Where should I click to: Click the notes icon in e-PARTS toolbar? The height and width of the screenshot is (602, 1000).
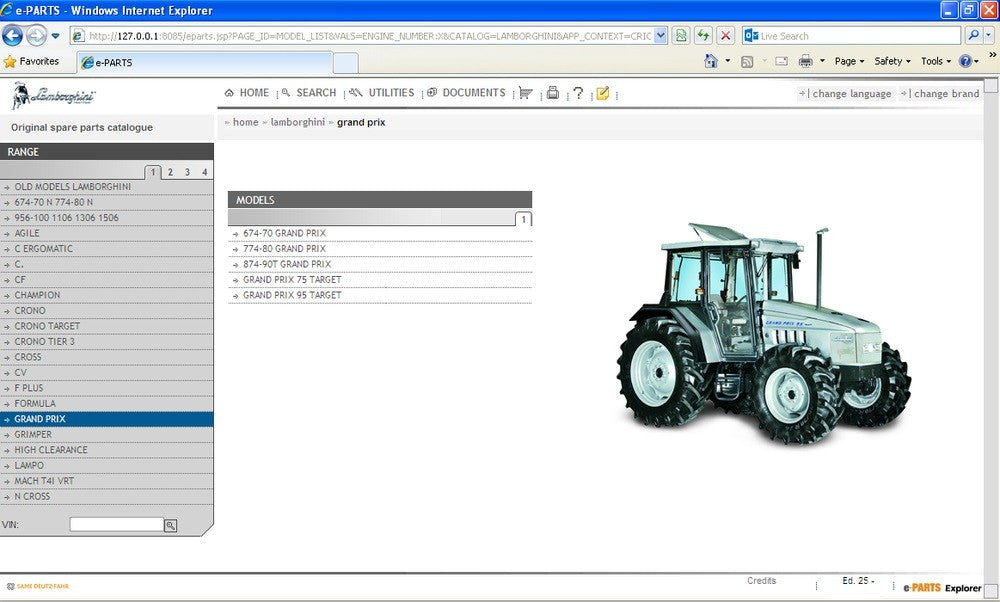[602, 93]
